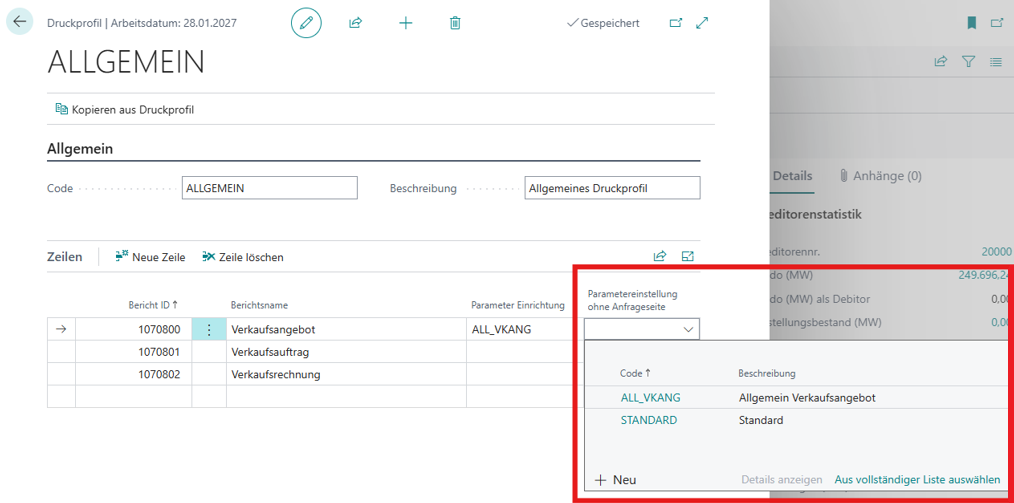
Task: Open page in new window icon
Action: [x=676, y=22]
